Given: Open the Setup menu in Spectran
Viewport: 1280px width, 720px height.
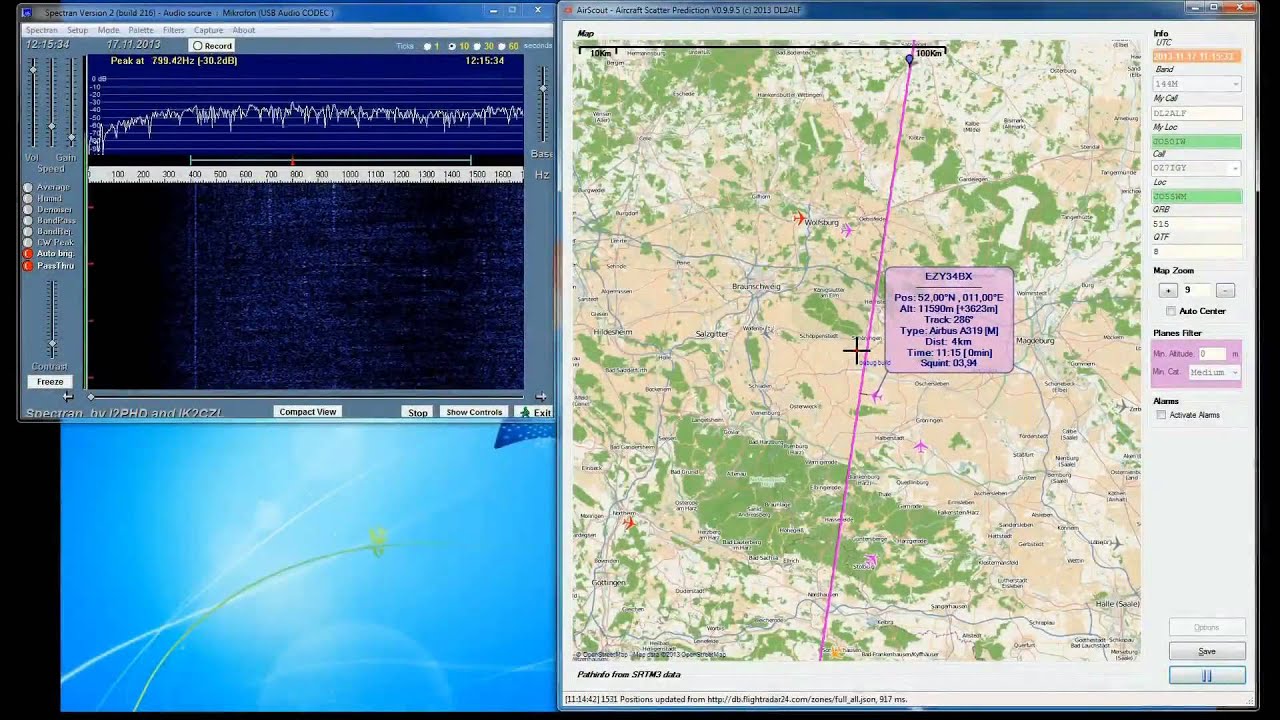Looking at the screenshot, I should 77,30.
